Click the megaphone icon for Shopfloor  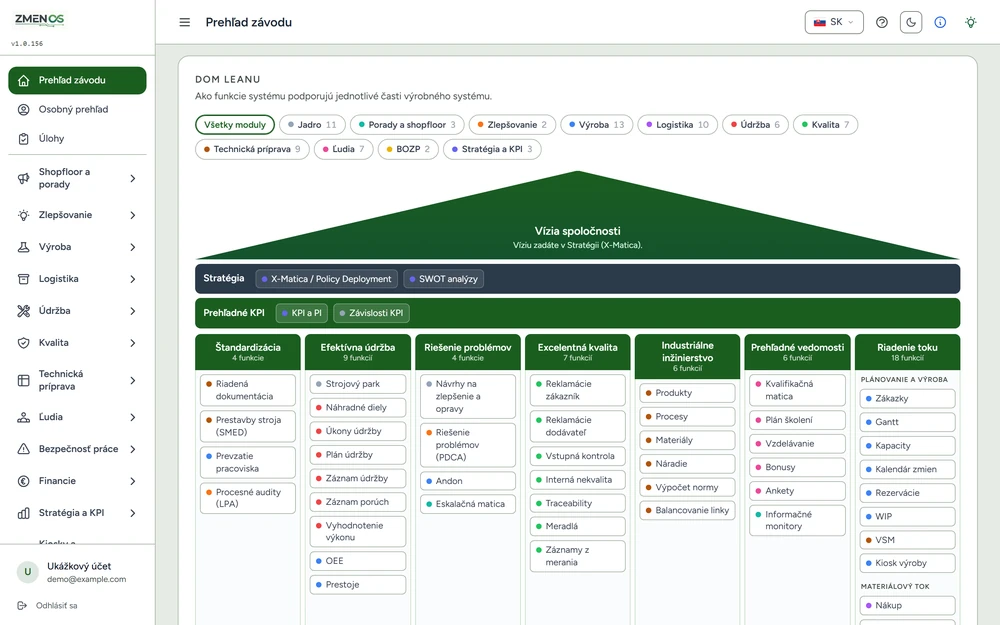(x=24, y=179)
